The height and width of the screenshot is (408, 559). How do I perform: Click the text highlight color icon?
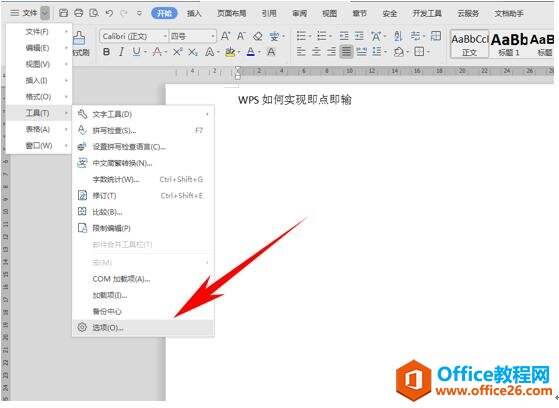(230, 52)
